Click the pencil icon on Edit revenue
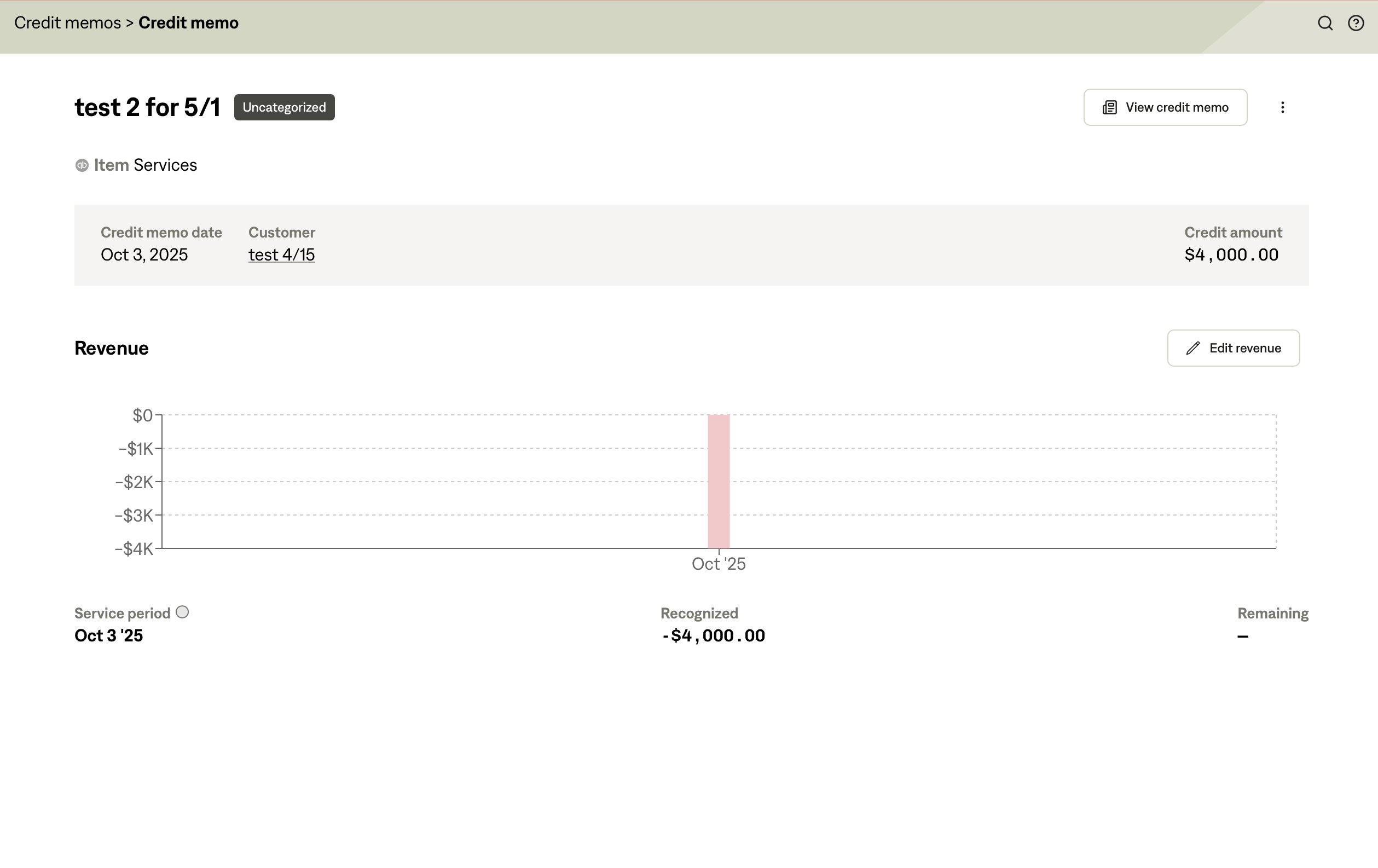Screen dimensions: 1378x868 (x=1194, y=348)
